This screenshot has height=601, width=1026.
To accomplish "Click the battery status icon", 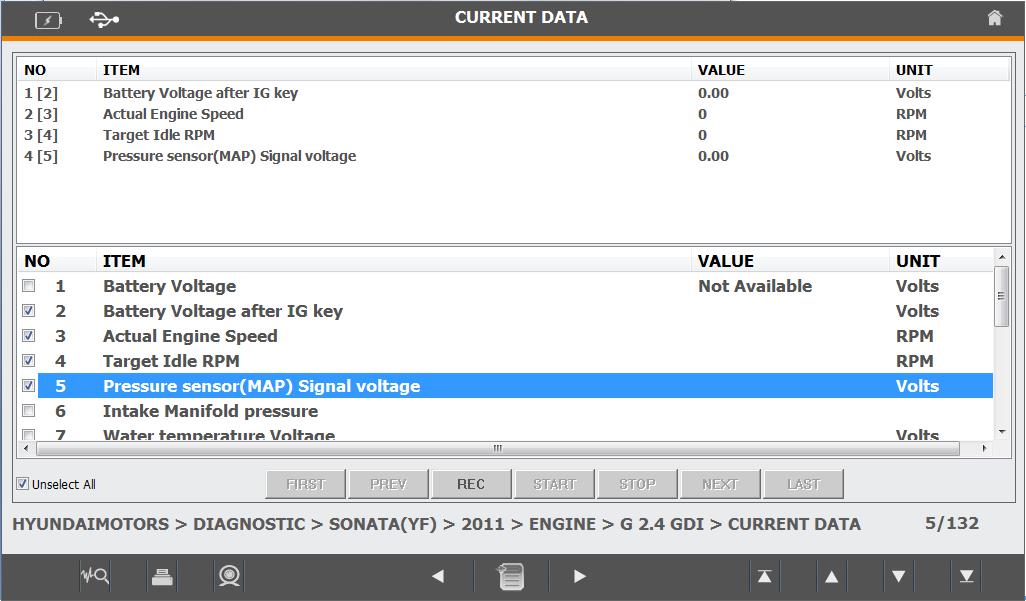I will coord(48,19).
